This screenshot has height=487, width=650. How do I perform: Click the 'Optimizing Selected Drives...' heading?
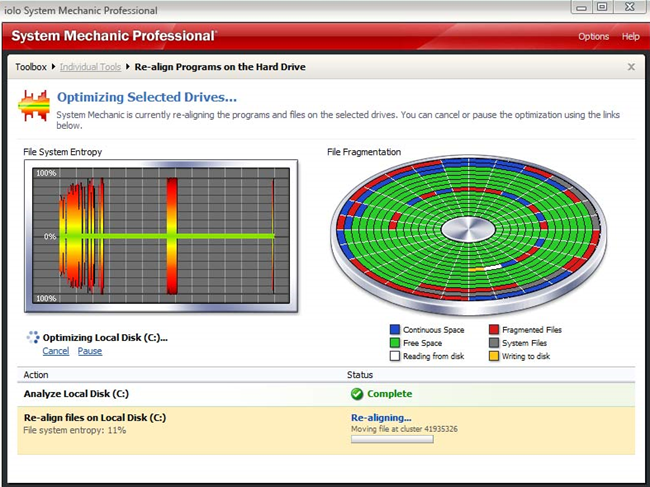tap(147, 97)
